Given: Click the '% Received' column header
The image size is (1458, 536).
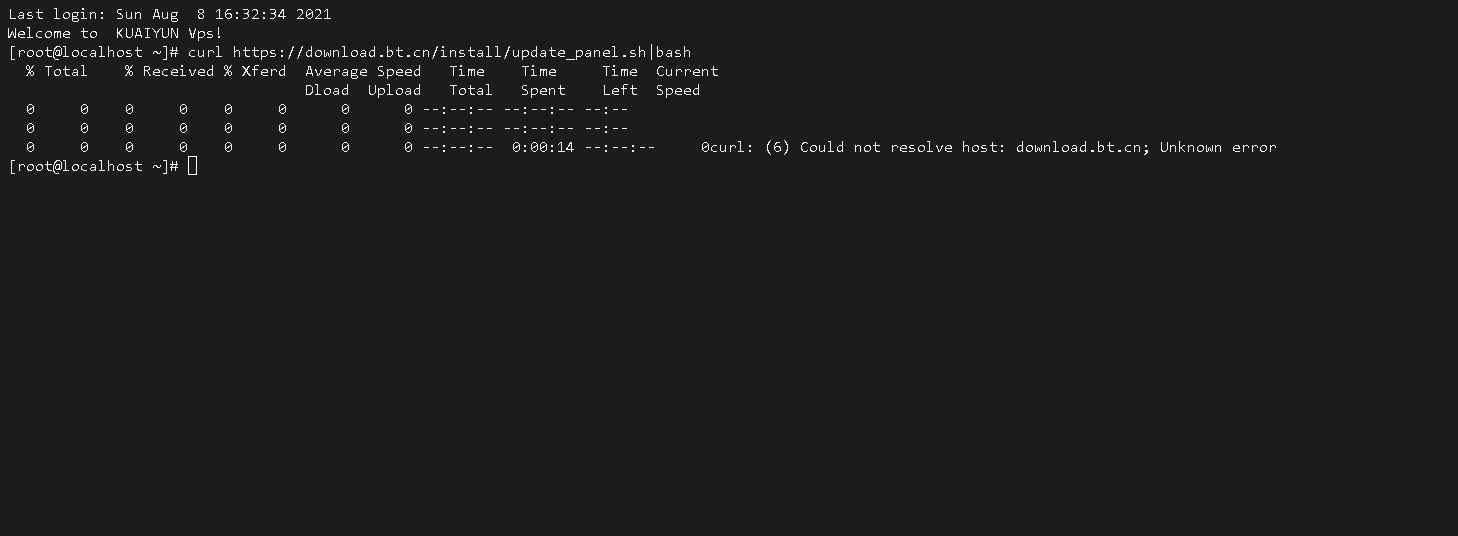Looking at the screenshot, I should [x=170, y=71].
